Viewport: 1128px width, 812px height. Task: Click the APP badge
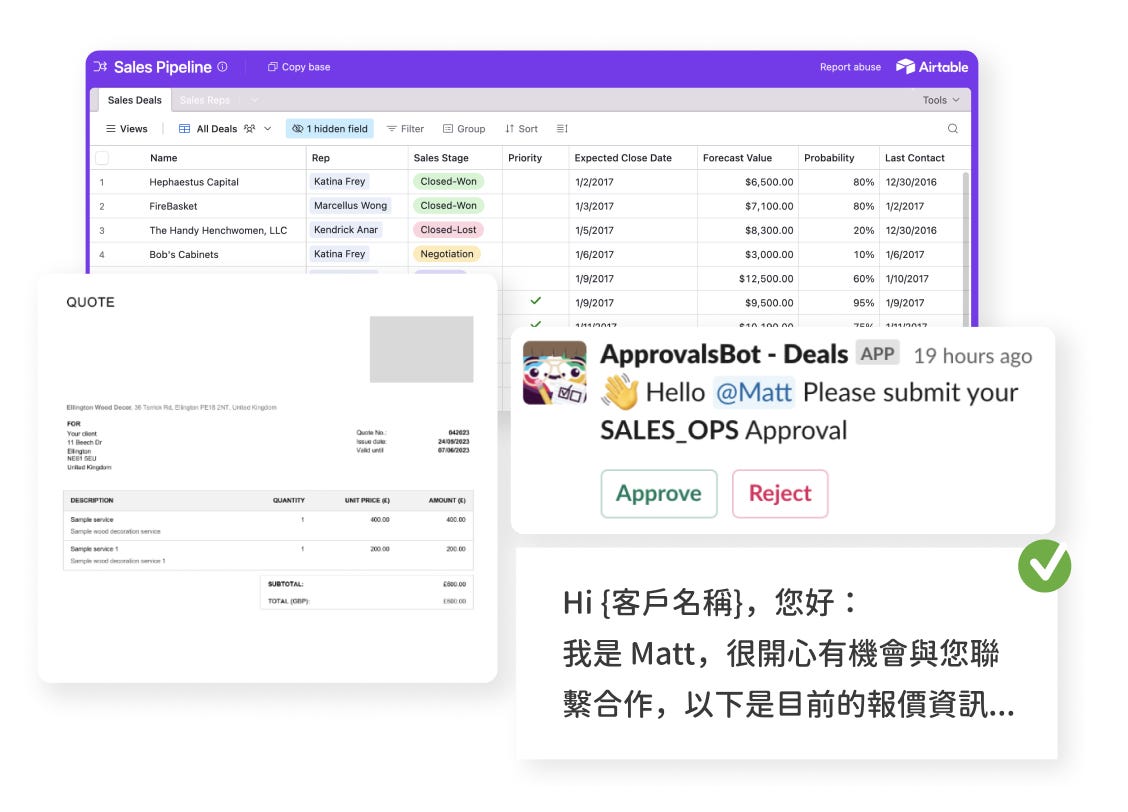[x=878, y=353]
